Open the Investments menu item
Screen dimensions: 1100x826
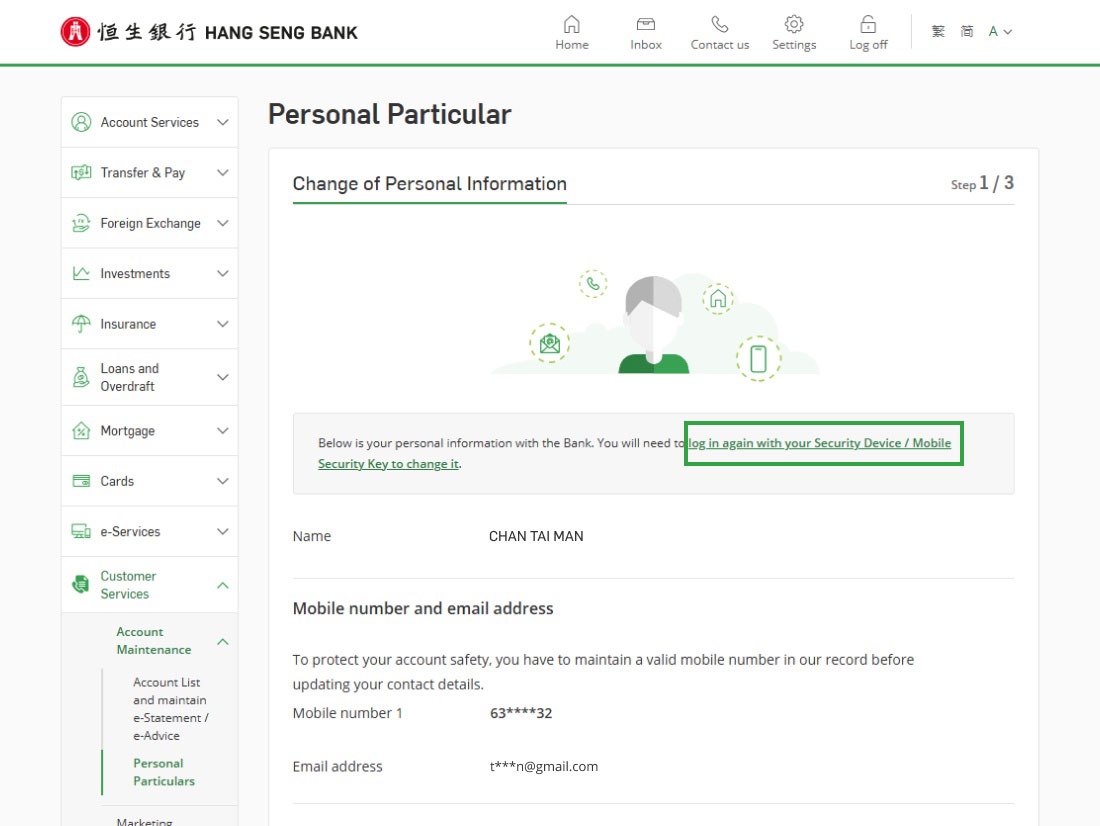pyautogui.click(x=135, y=274)
